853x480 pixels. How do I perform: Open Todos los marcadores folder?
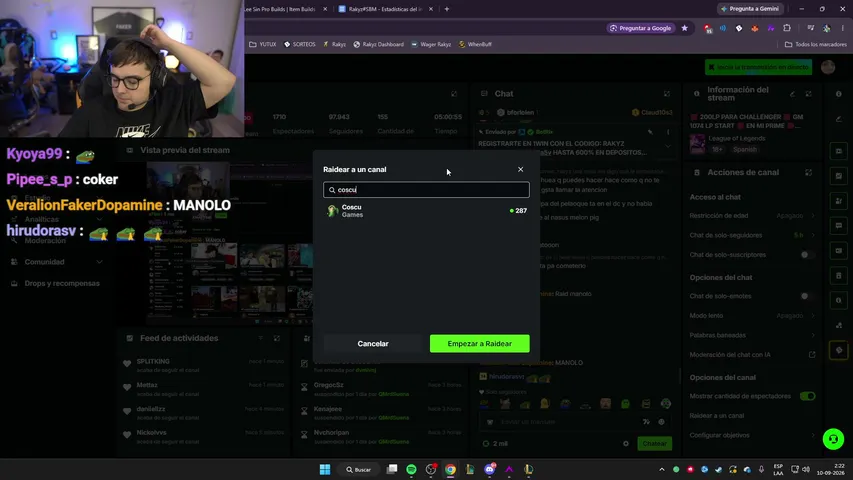[815, 45]
